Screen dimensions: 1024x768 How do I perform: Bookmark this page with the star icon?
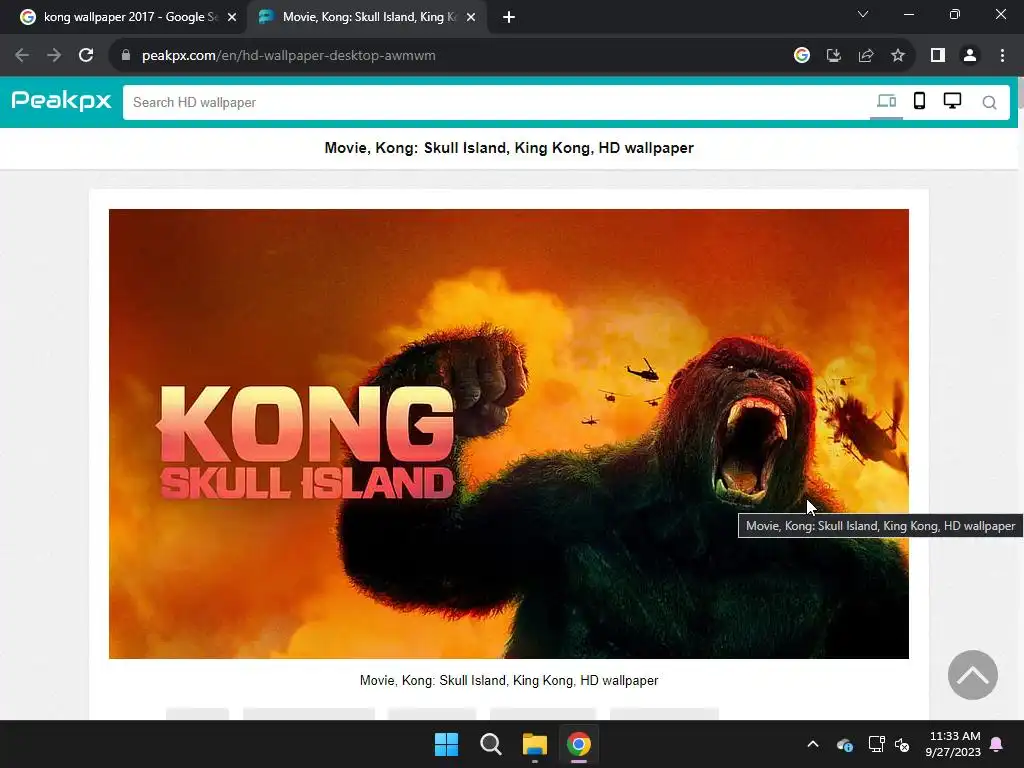[898, 56]
